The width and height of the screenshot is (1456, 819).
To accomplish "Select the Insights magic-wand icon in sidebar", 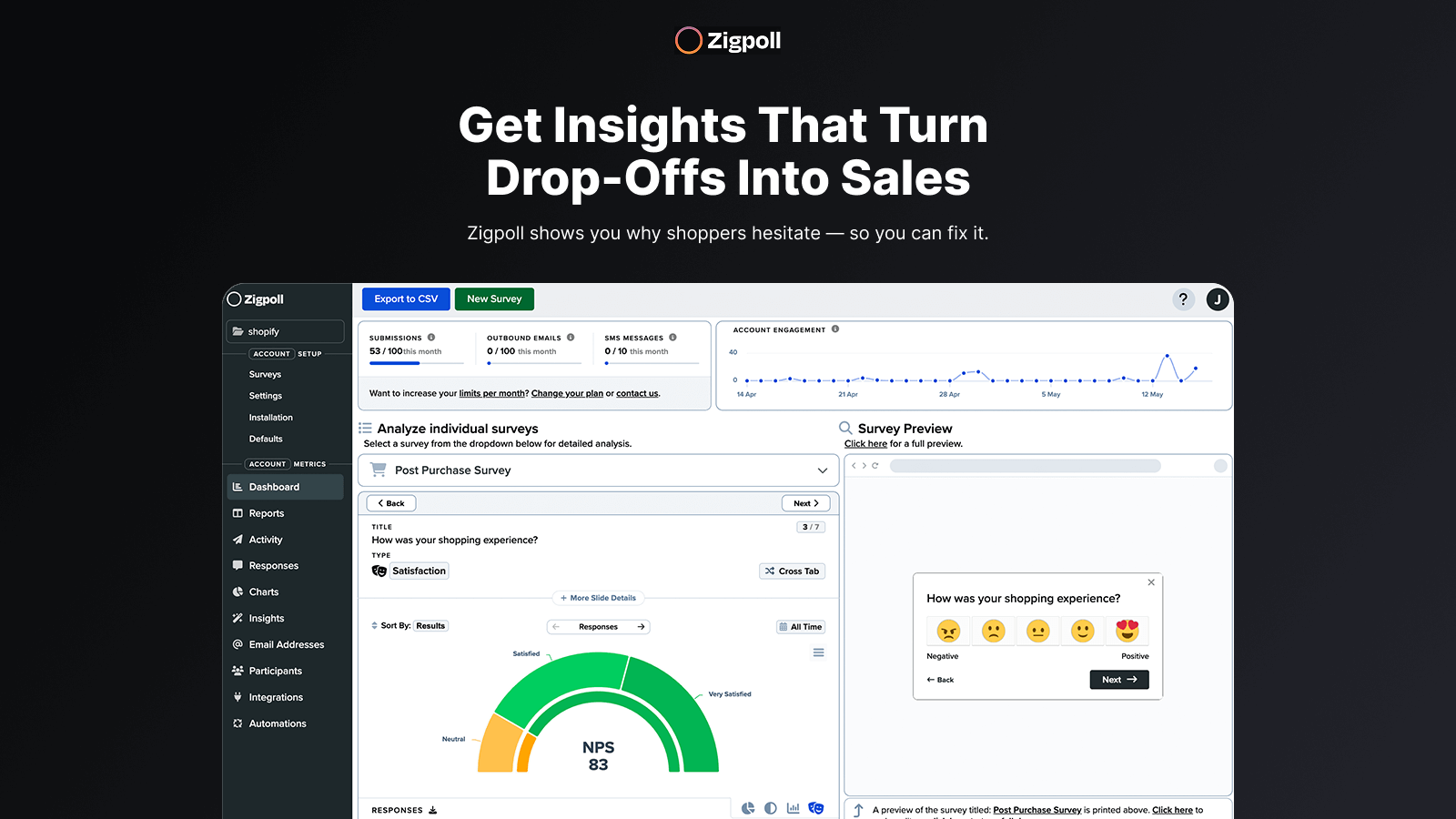I will (x=238, y=618).
